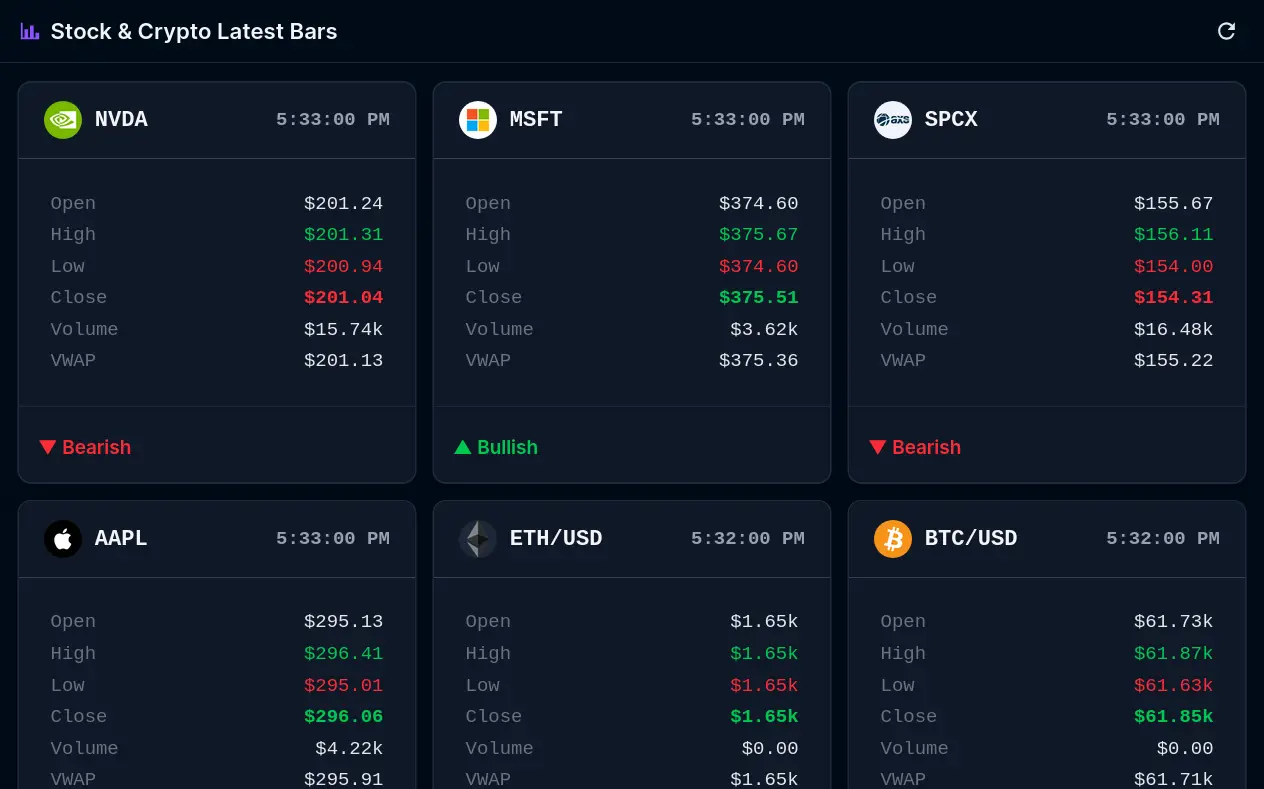This screenshot has height=789, width=1264.
Task: Click AAPL close price $296.06
Action: tap(344, 717)
